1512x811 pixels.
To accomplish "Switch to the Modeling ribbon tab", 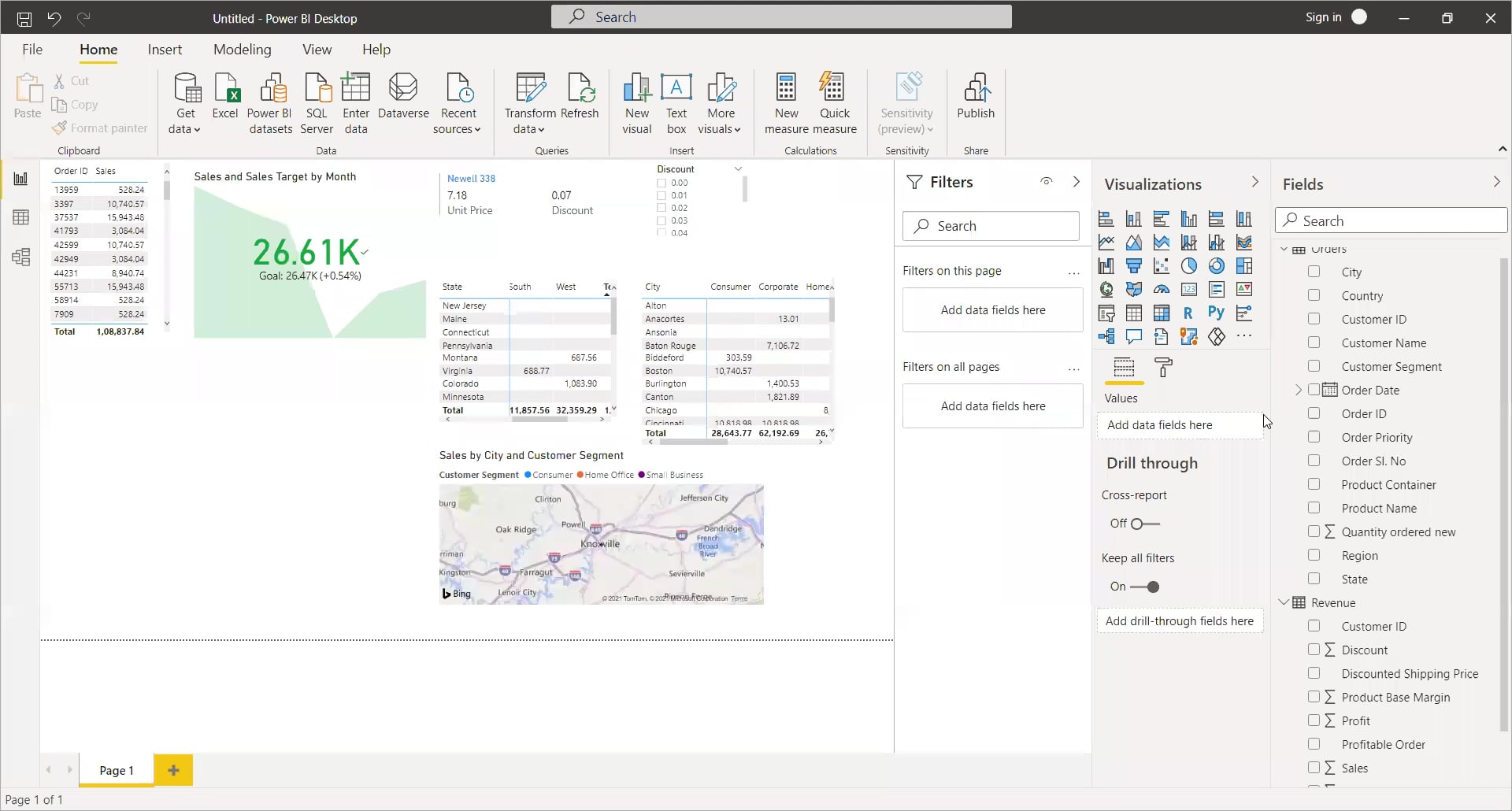I will [243, 49].
